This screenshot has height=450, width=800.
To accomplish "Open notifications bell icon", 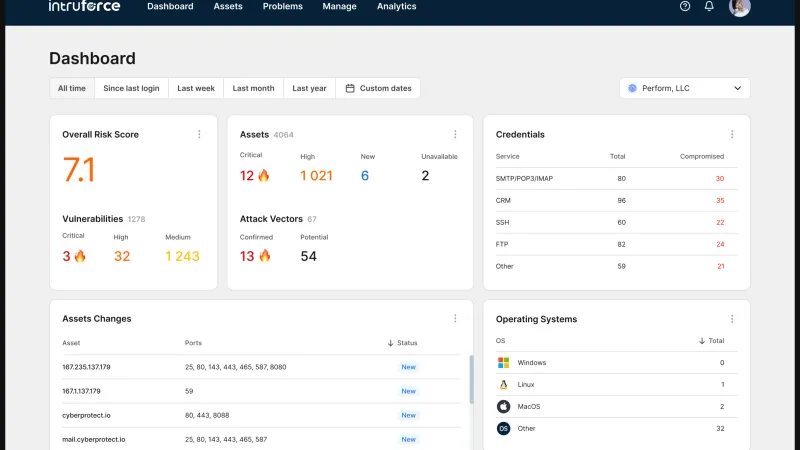I will tap(709, 6).
